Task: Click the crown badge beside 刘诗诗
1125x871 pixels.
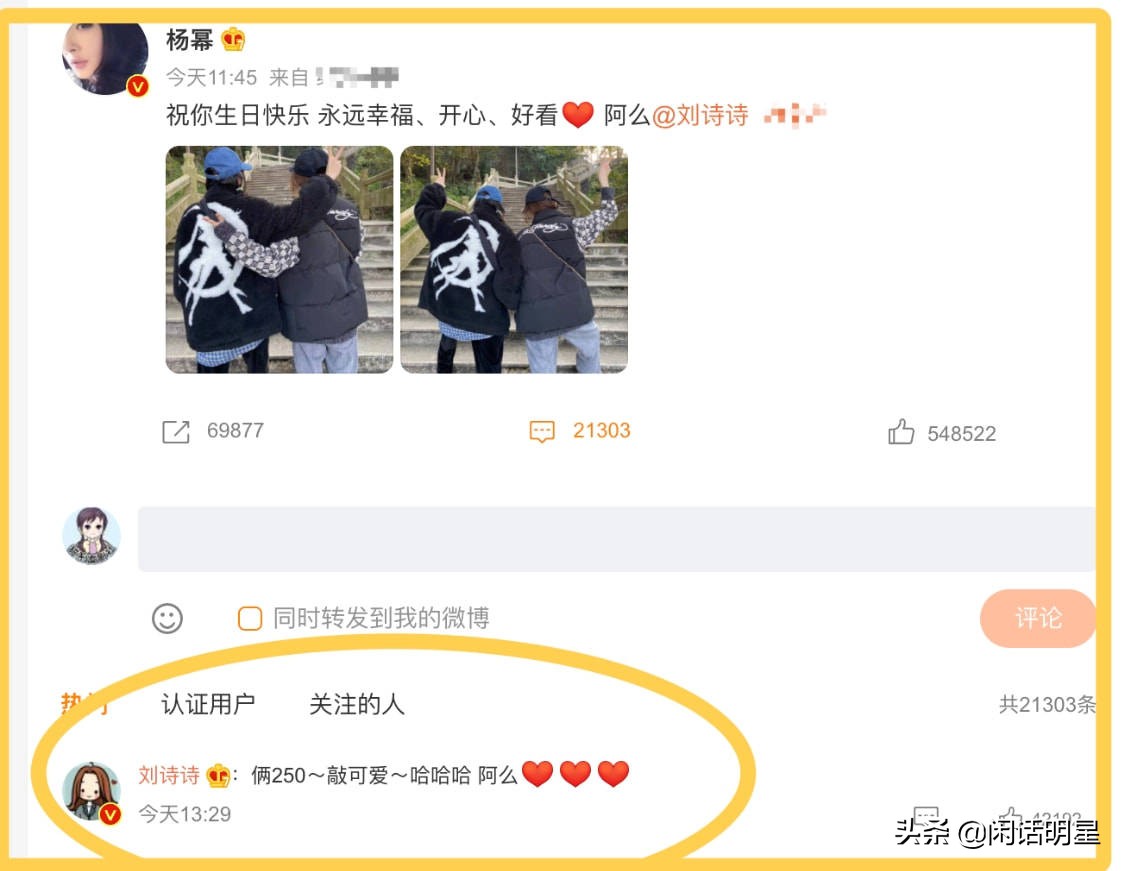Action: pos(218,776)
